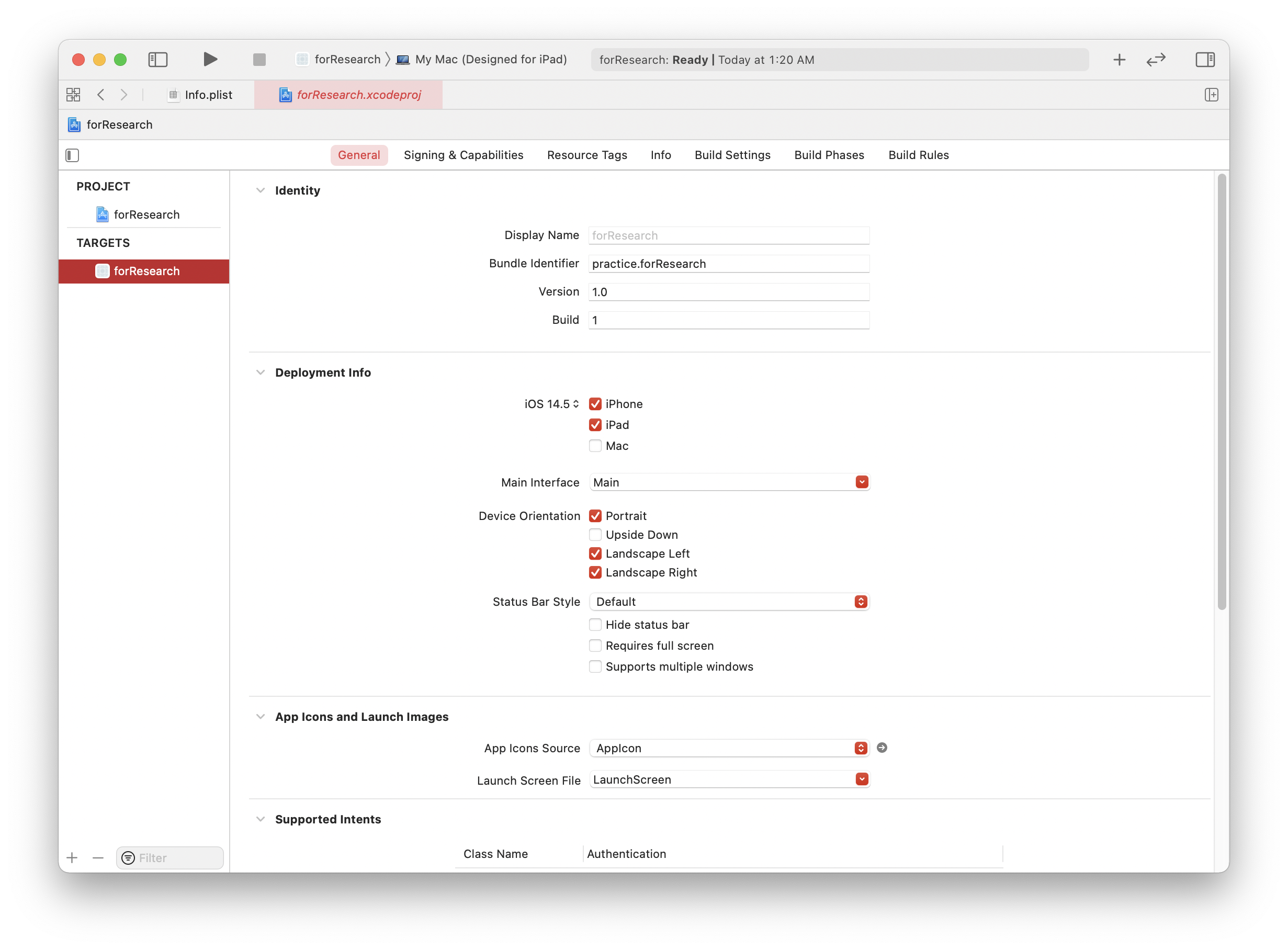Open the code review arrows icon
The width and height of the screenshot is (1288, 950).
(1156, 59)
